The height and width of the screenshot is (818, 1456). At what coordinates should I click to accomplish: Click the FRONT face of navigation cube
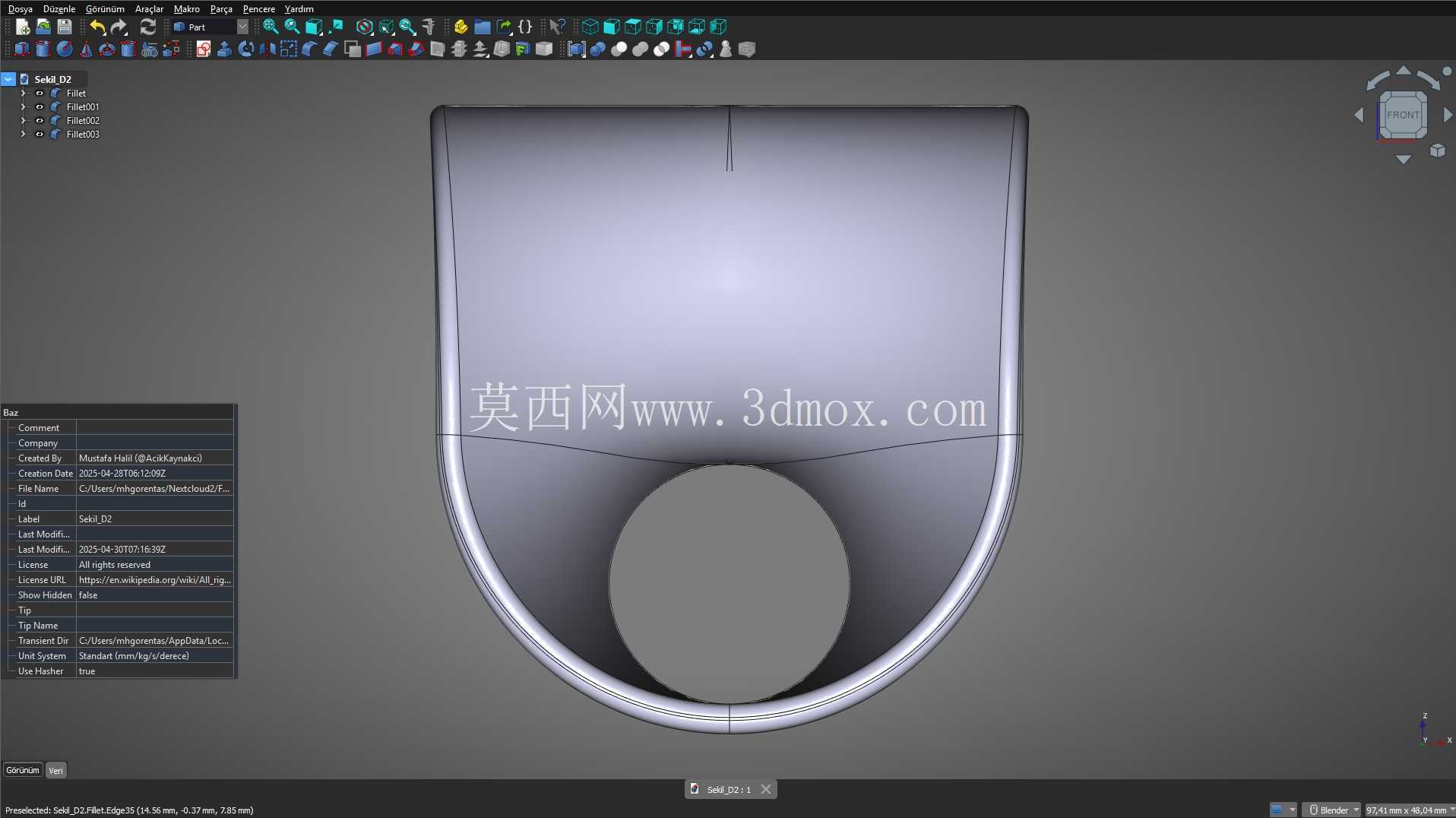pyautogui.click(x=1403, y=115)
